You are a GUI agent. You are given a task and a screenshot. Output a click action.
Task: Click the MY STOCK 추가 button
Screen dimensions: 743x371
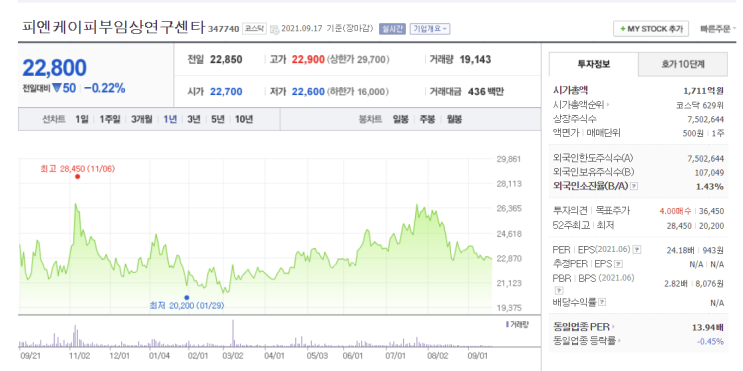point(651,29)
